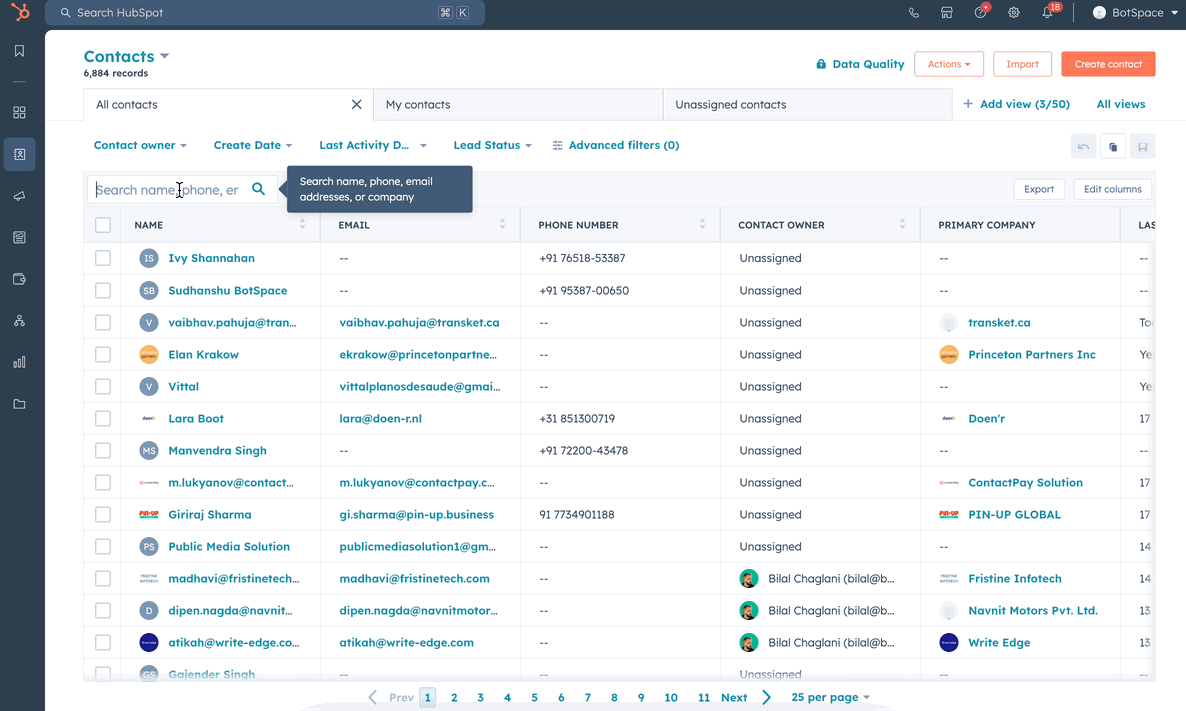Open the Last Activity Date filter dropdown
Screen dimensions: 1186x711
click(373, 145)
